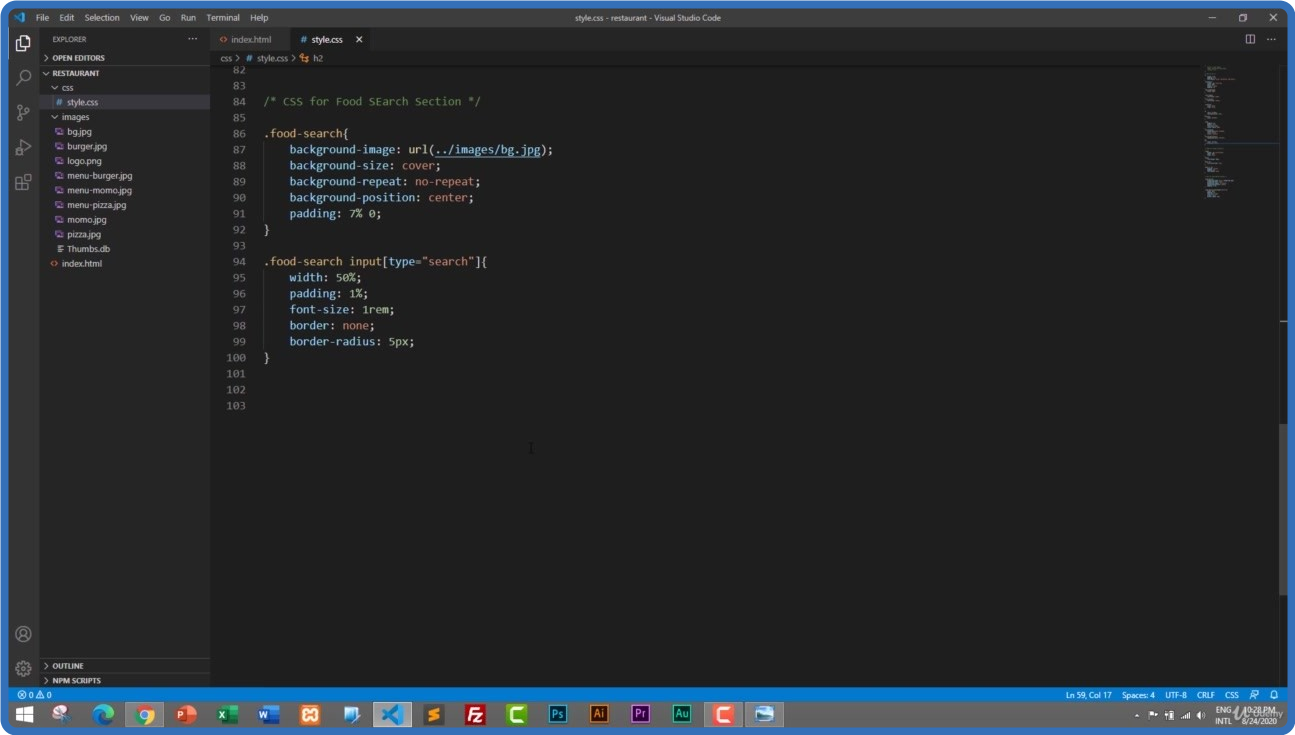Switch to the index.html tab

point(250,40)
